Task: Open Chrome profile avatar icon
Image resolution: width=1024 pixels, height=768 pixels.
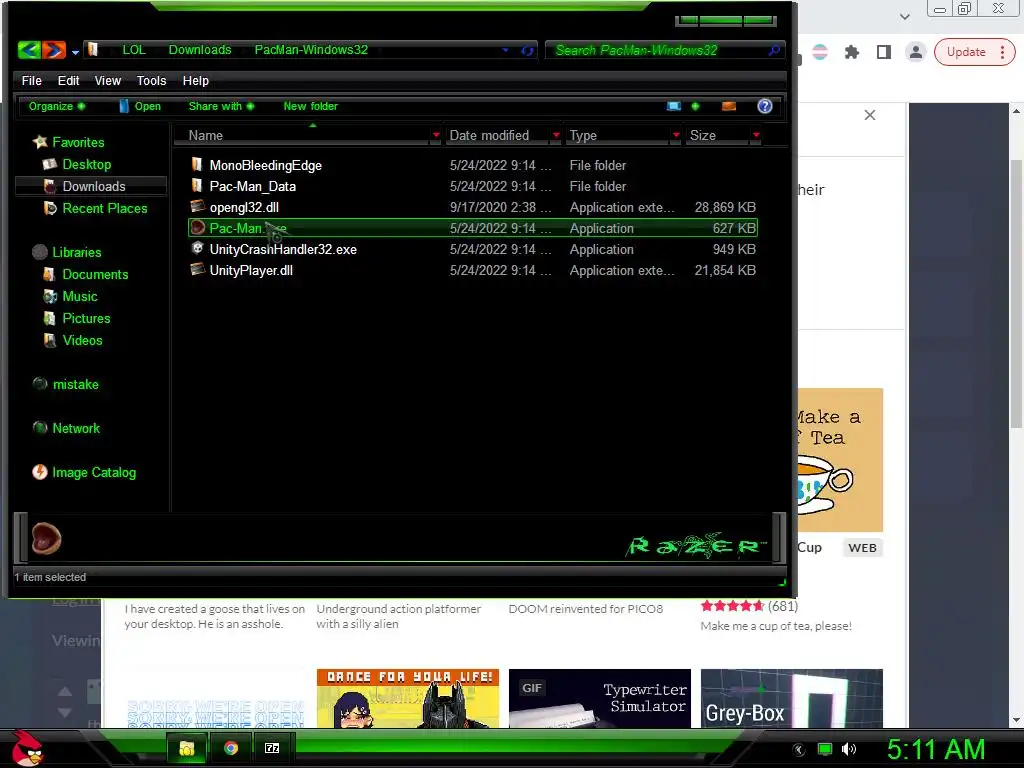Action: pyautogui.click(x=916, y=52)
